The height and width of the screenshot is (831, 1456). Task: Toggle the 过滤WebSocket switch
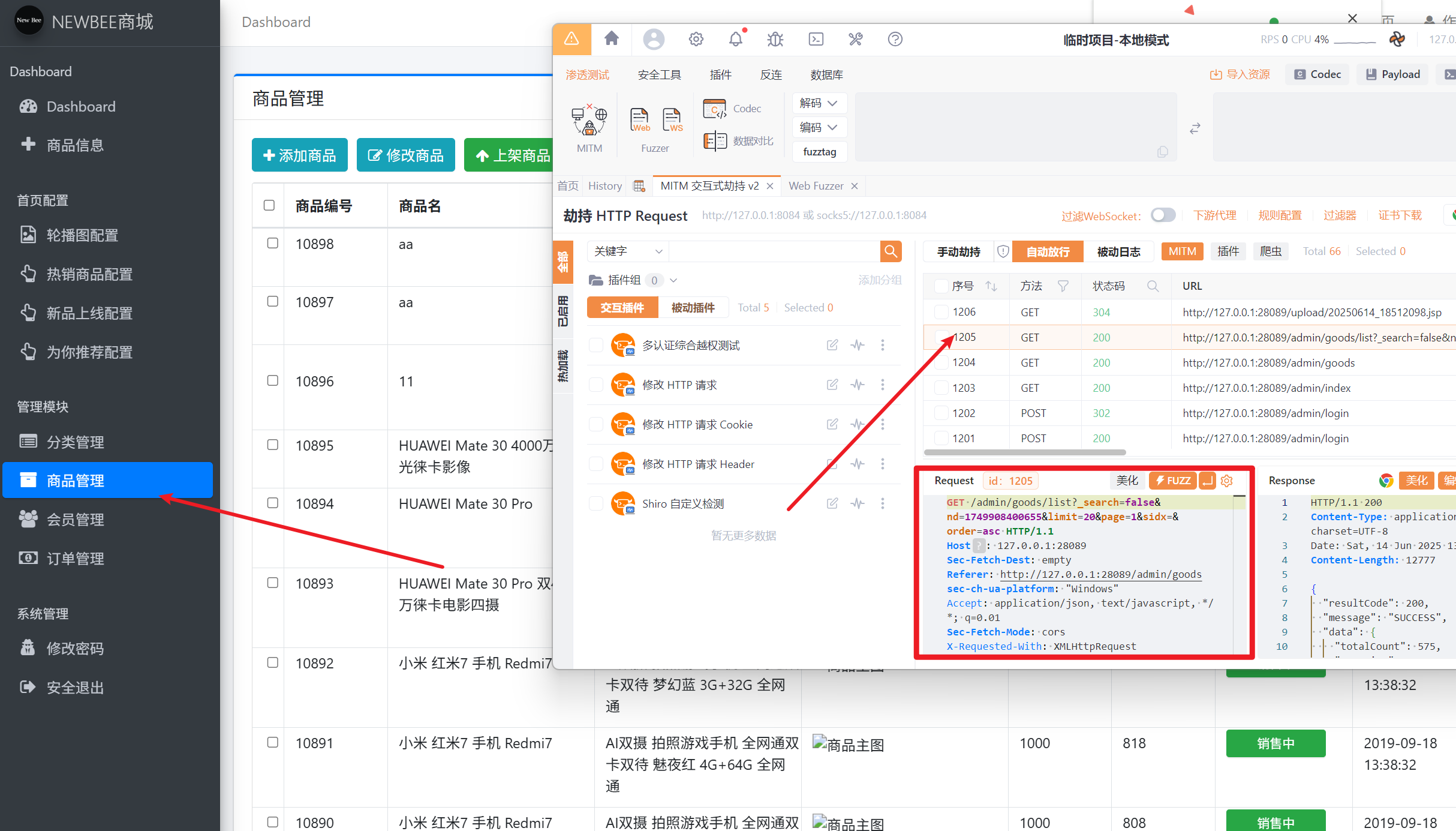1163,215
